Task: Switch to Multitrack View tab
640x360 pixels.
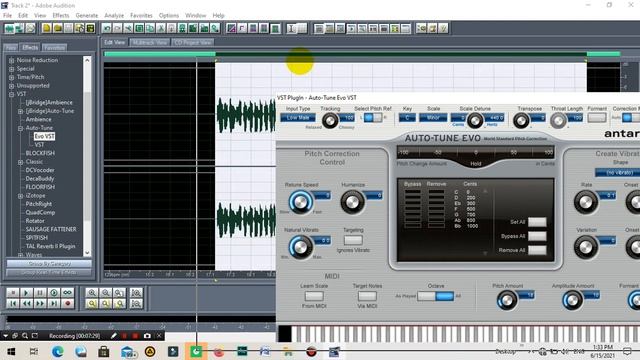Action: click(x=150, y=42)
